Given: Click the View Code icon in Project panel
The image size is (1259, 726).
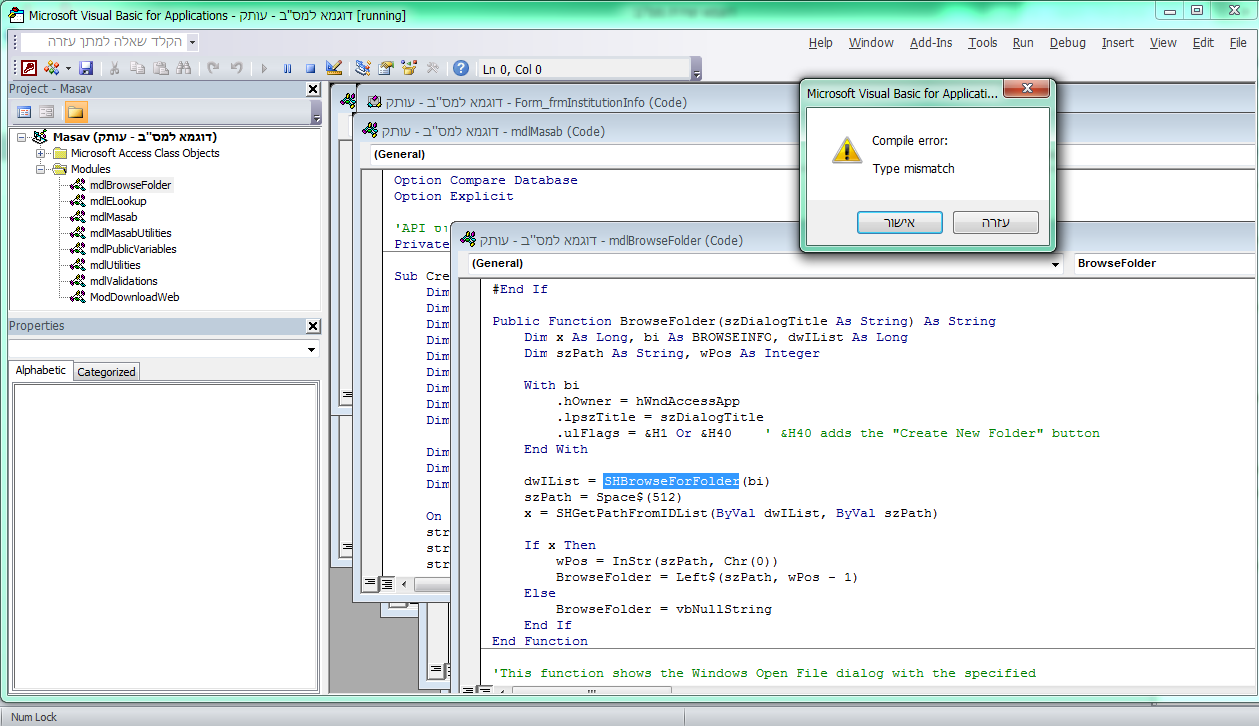Looking at the screenshot, I should [25, 112].
